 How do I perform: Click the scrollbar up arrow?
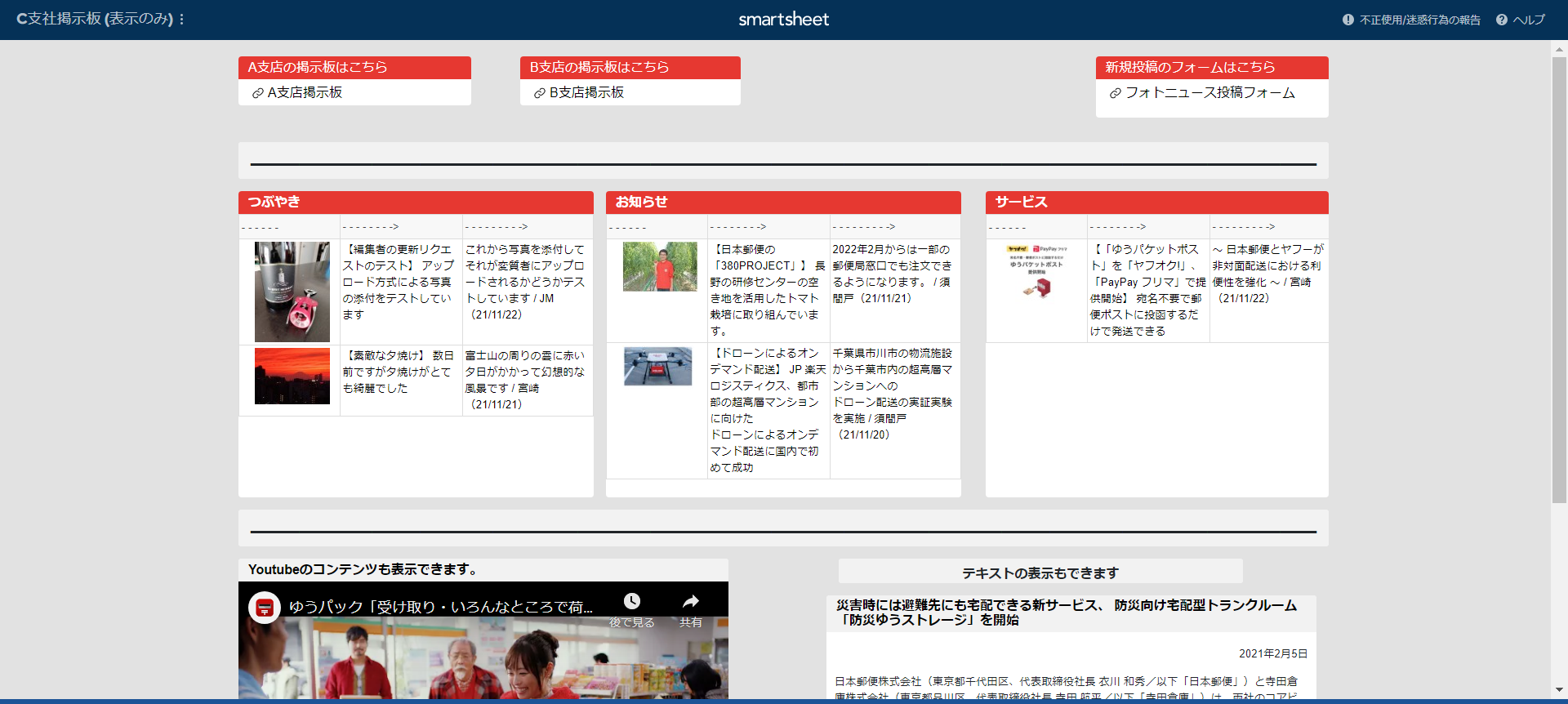(x=1559, y=49)
